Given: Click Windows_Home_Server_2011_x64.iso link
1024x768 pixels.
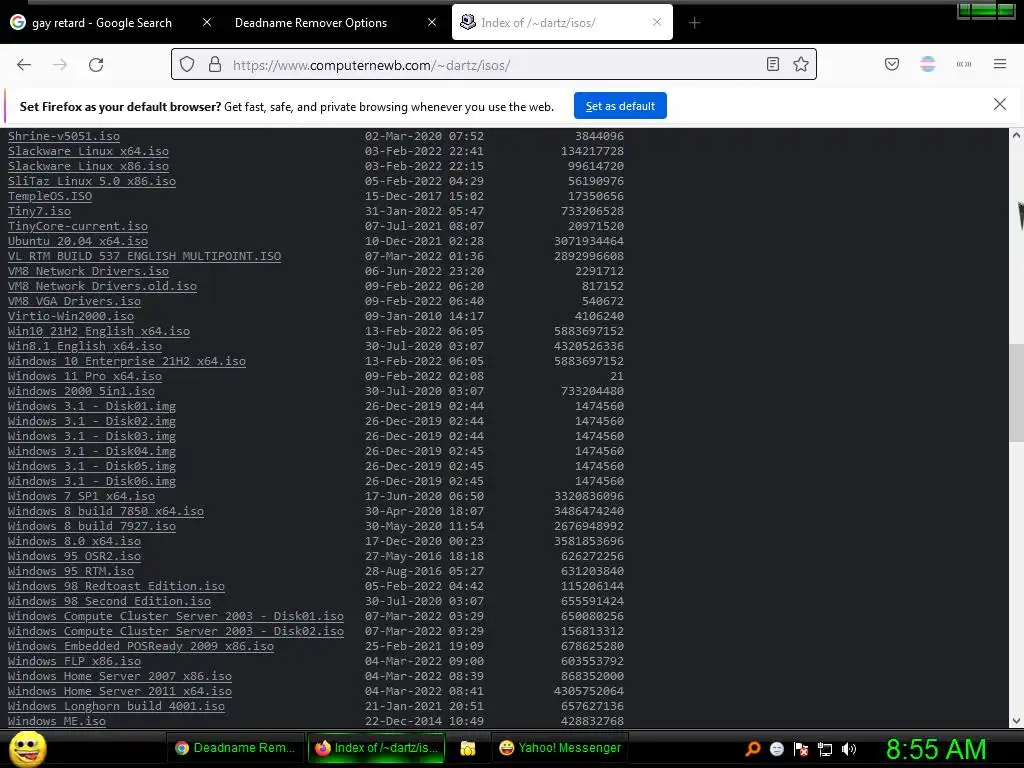Looking at the screenshot, I should pyautogui.click(x=120, y=691).
